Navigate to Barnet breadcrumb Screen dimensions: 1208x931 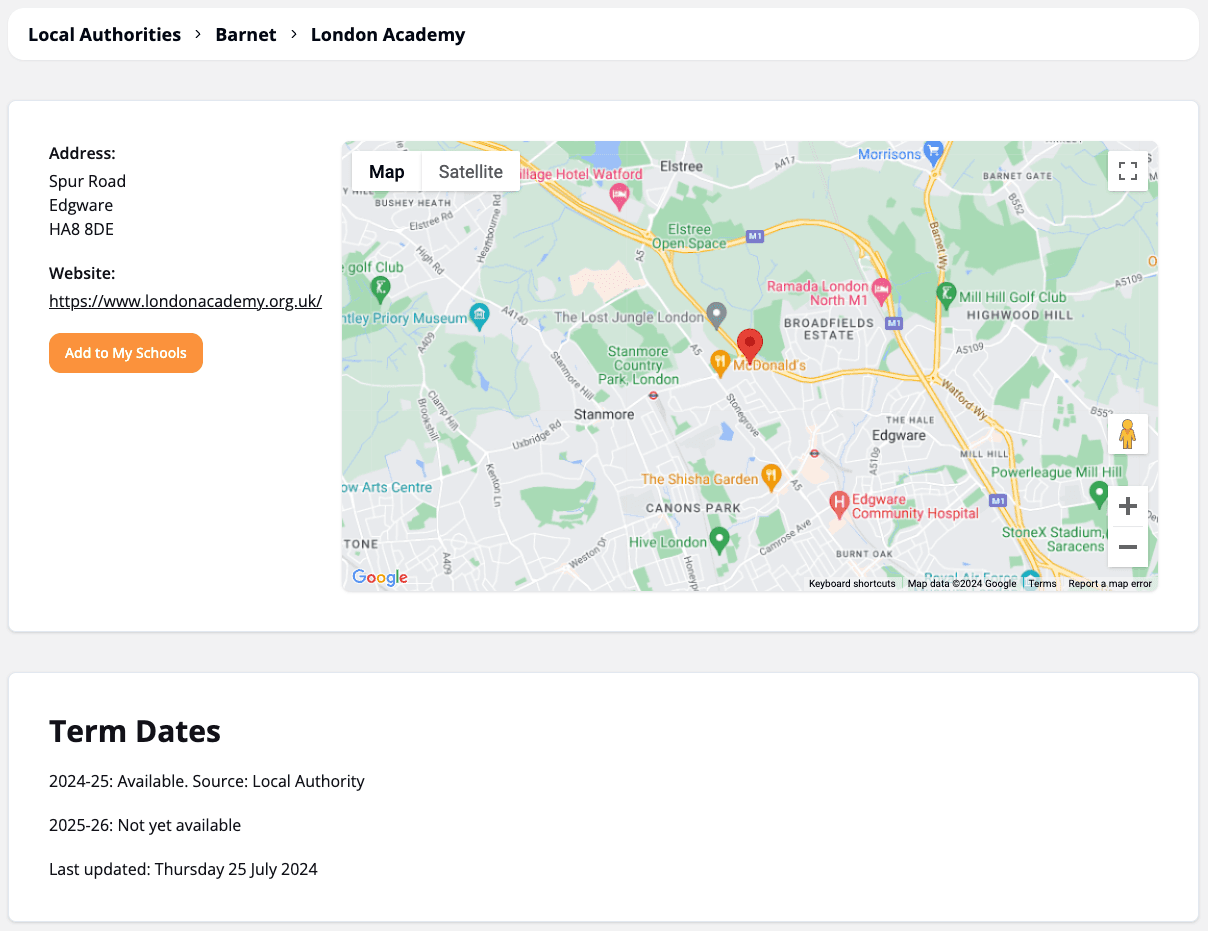pyautogui.click(x=246, y=34)
